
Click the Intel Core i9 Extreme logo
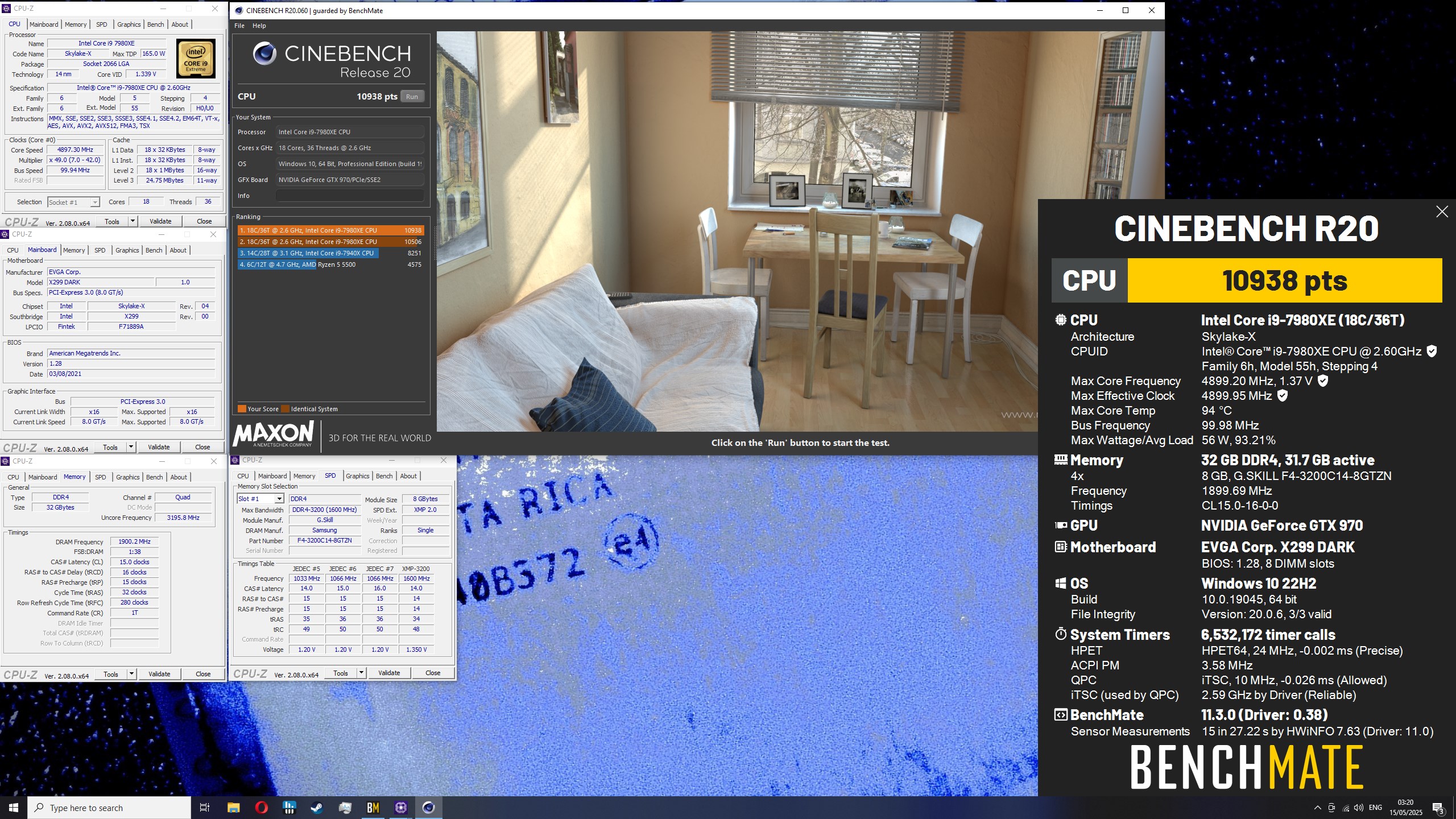(x=196, y=58)
